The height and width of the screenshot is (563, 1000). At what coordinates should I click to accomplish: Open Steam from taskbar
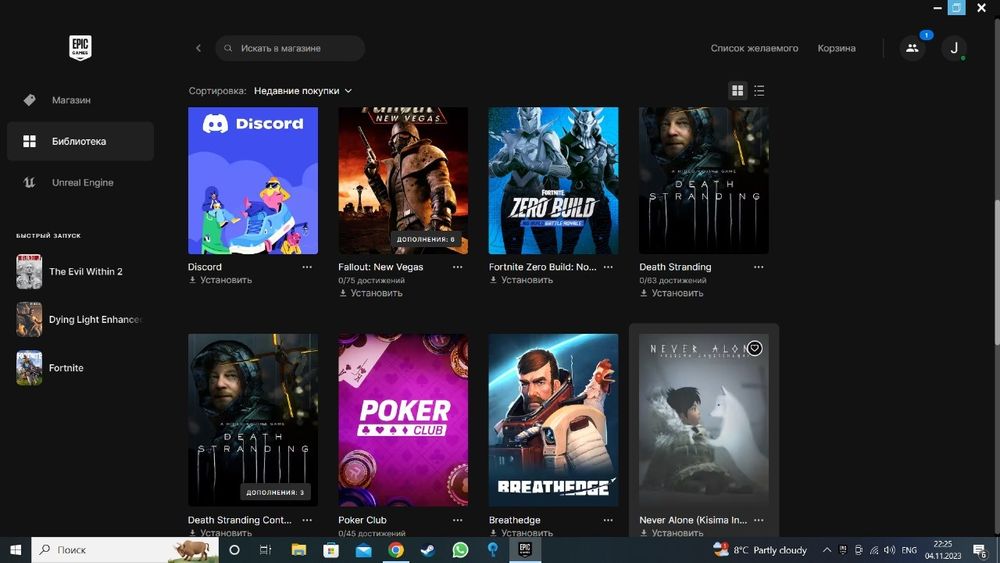point(428,550)
